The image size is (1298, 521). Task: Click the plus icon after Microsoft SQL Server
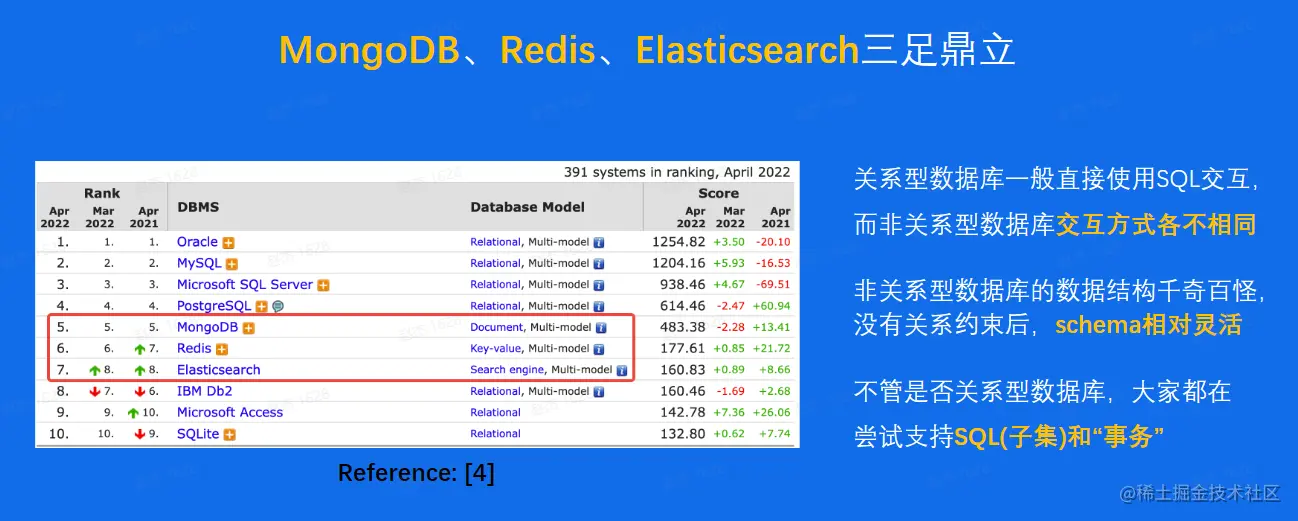323,285
